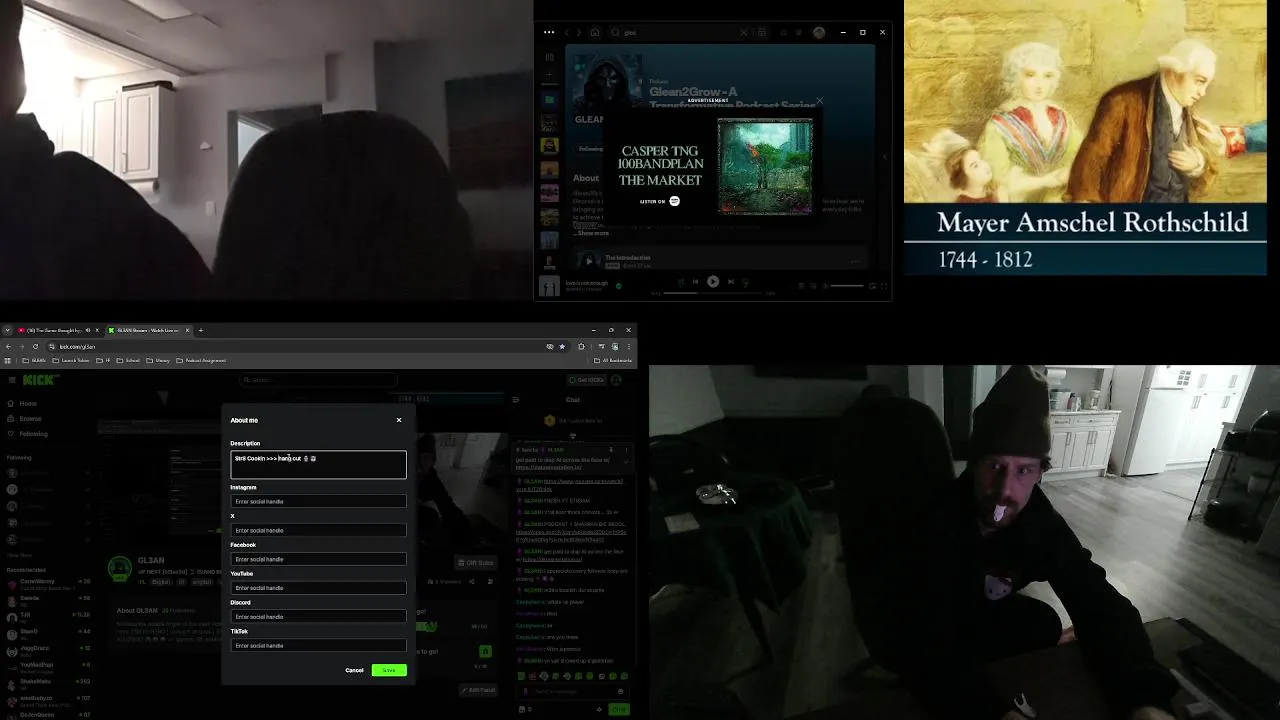Open Connect to a device in Spotify
The image size is (1280, 720).
click(813, 286)
